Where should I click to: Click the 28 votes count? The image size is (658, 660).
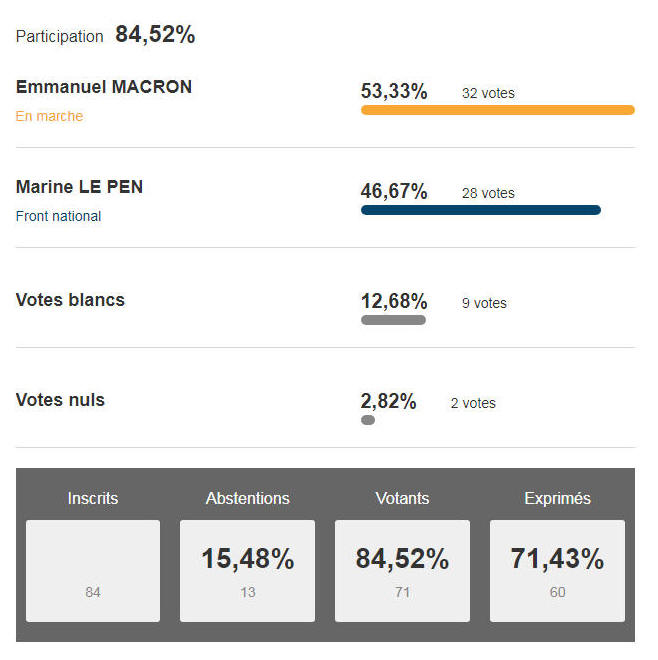click(x=488, y=193)
